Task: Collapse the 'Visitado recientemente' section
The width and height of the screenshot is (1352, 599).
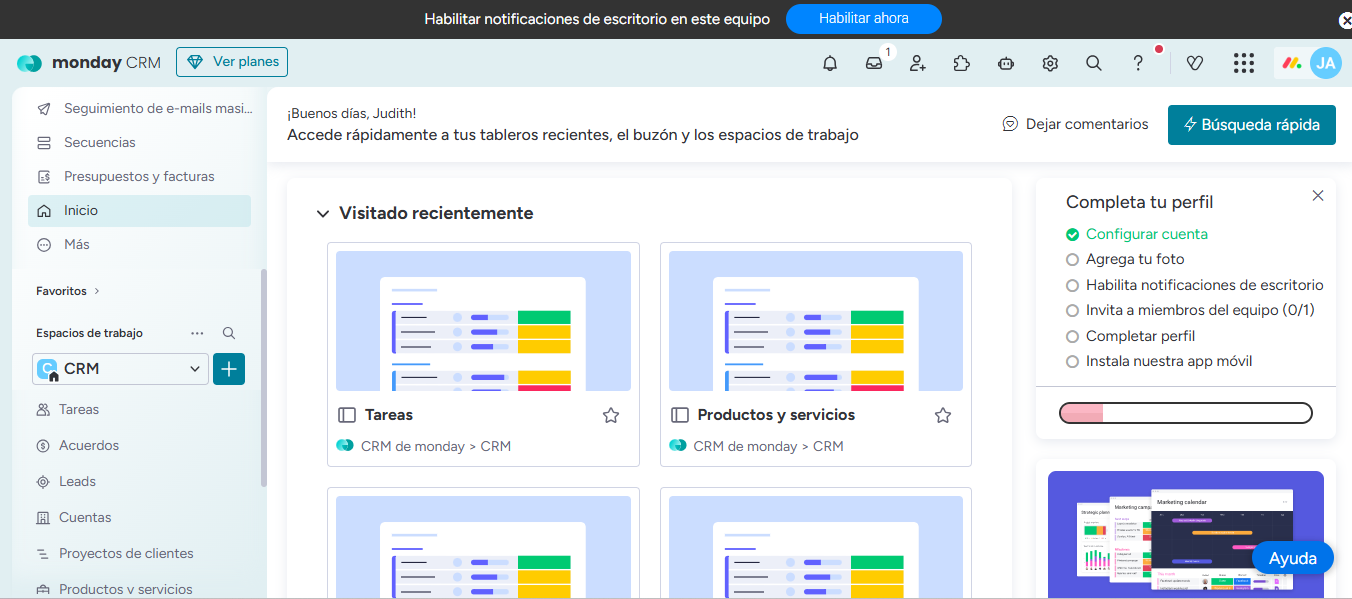Action: click(323, 213)
